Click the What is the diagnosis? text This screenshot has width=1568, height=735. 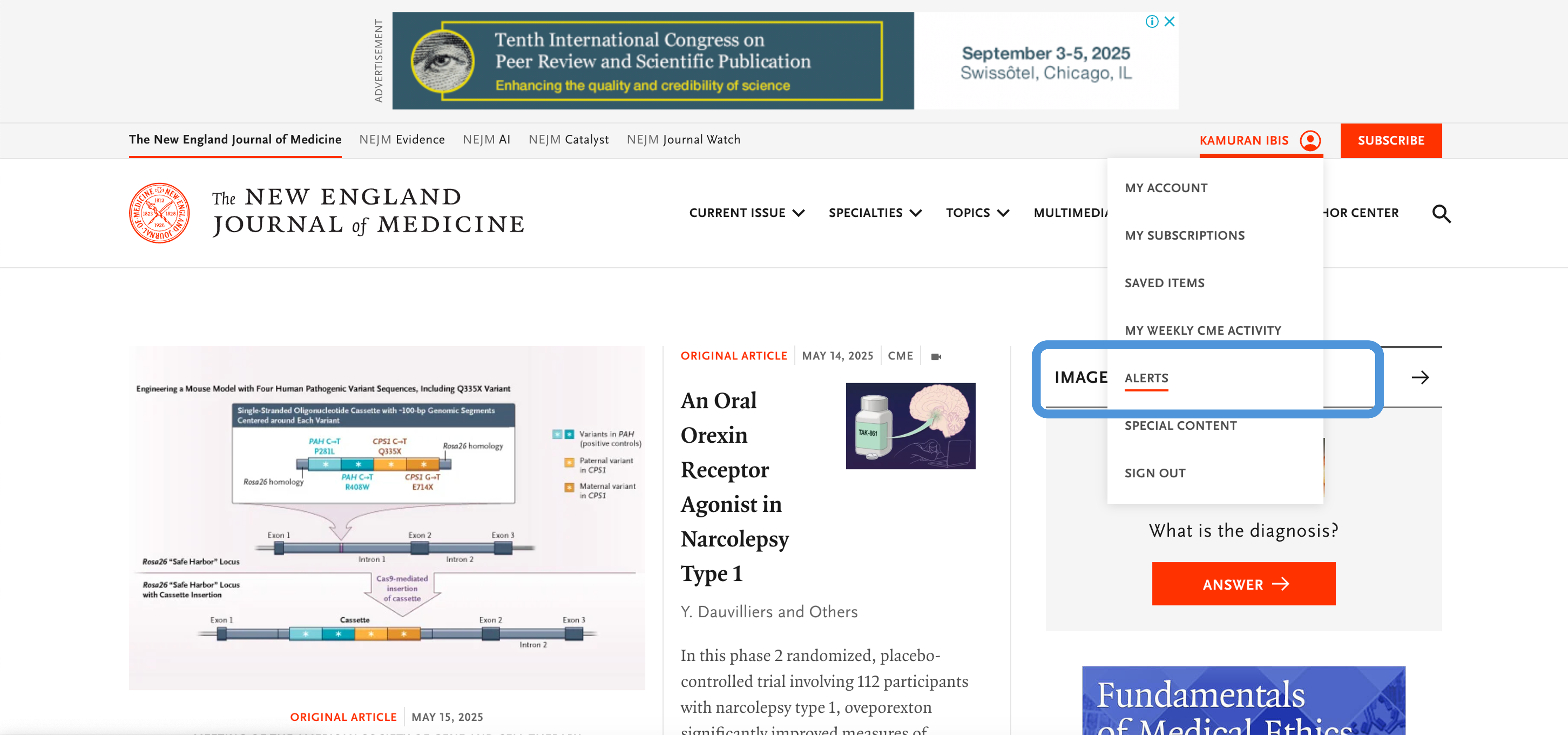pyautogui.click(x=1244, y=531)
